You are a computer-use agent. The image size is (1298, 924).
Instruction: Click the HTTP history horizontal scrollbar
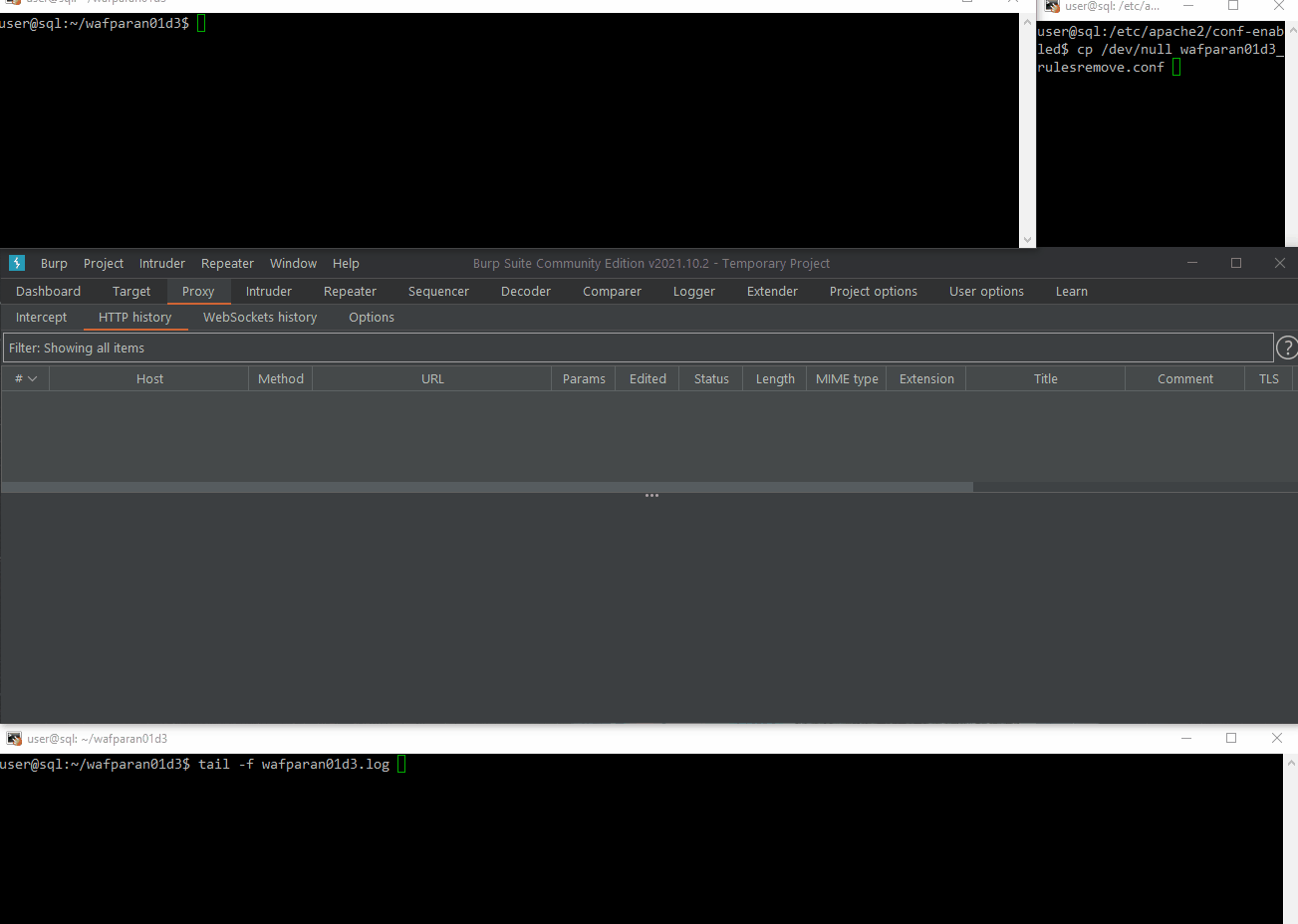coord(487,487)
